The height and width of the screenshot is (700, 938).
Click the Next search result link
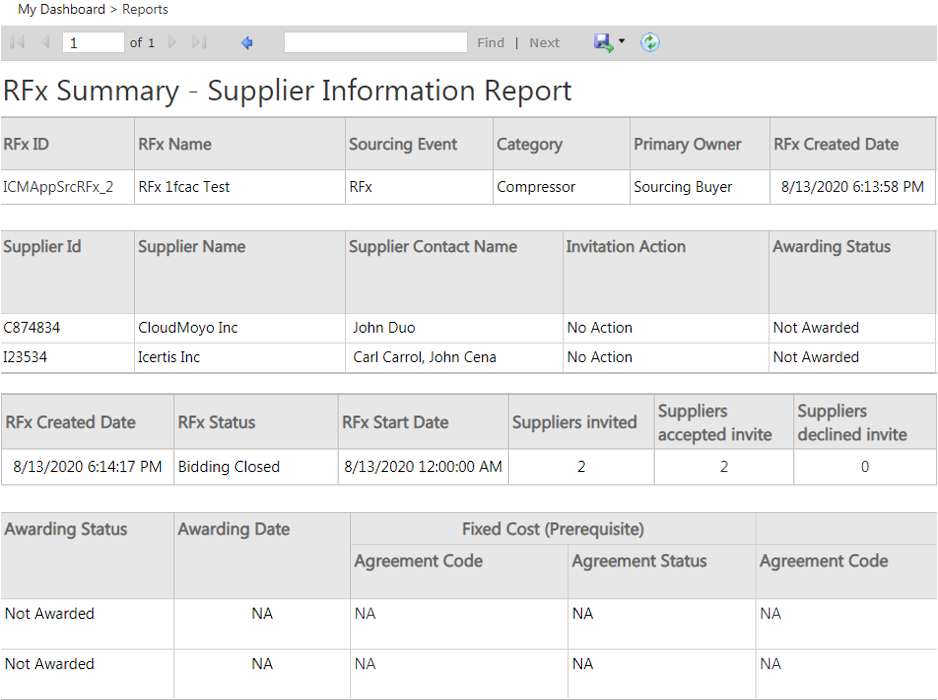tap(544, 43)
